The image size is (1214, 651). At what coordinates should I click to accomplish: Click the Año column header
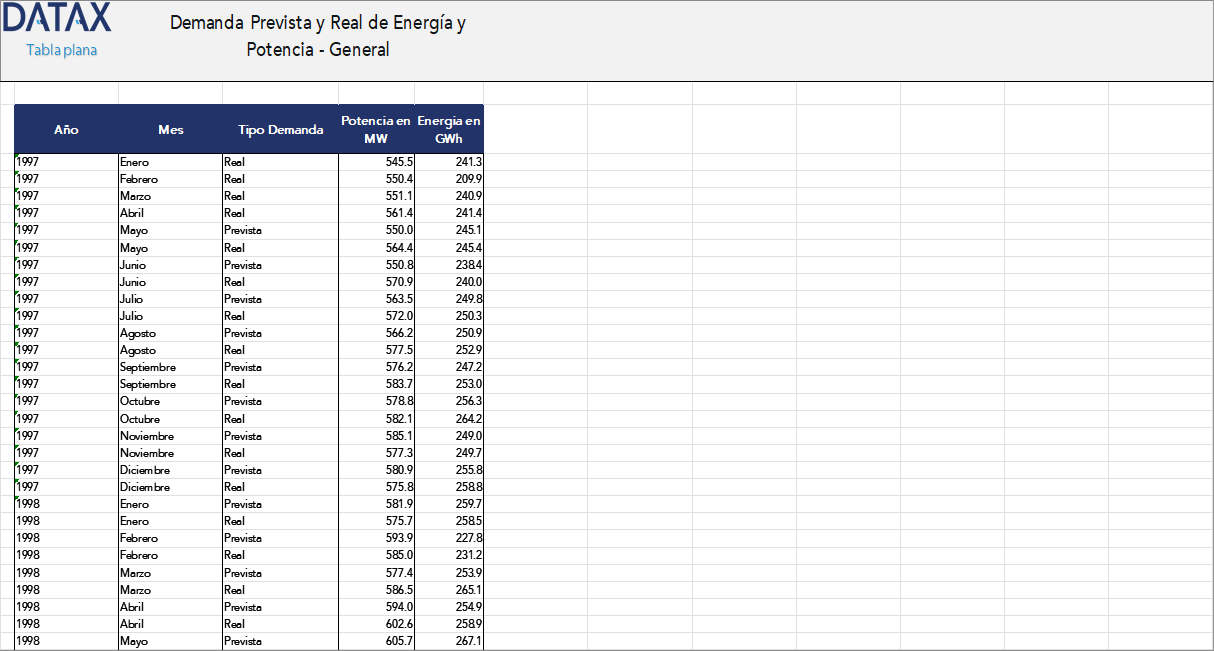[x=66, y=128]
